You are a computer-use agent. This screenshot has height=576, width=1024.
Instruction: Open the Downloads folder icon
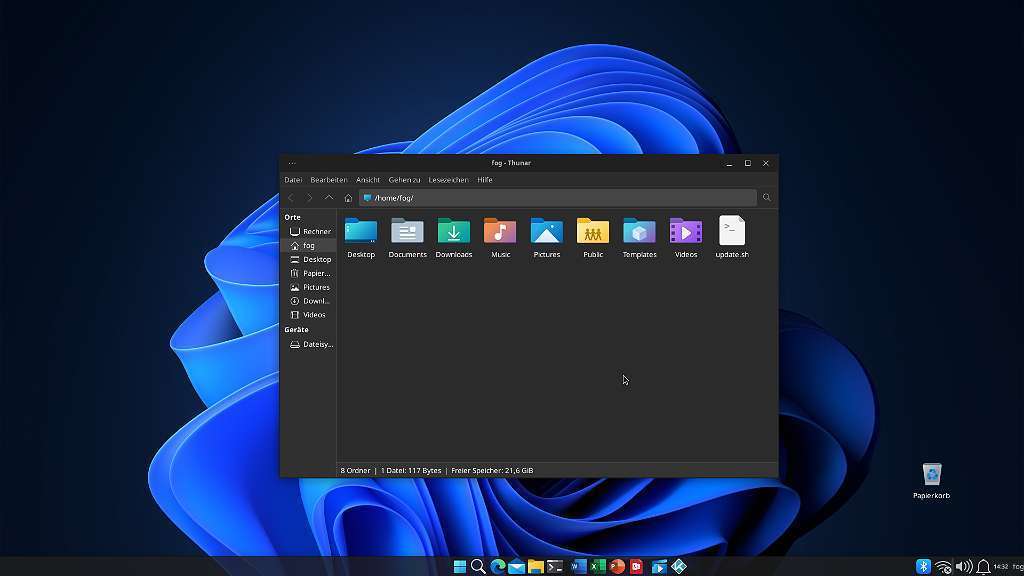[x=453, y=232]
